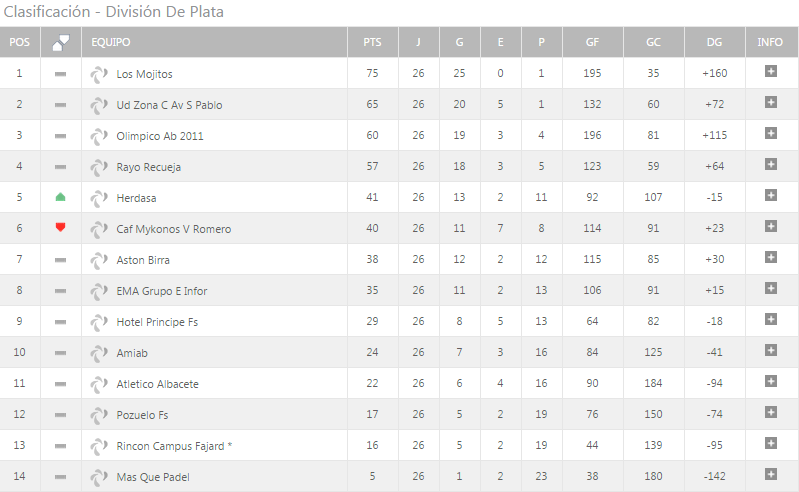Click the EQUIPO column header
This screenshot has width=799, height=492.
[111, 42]
